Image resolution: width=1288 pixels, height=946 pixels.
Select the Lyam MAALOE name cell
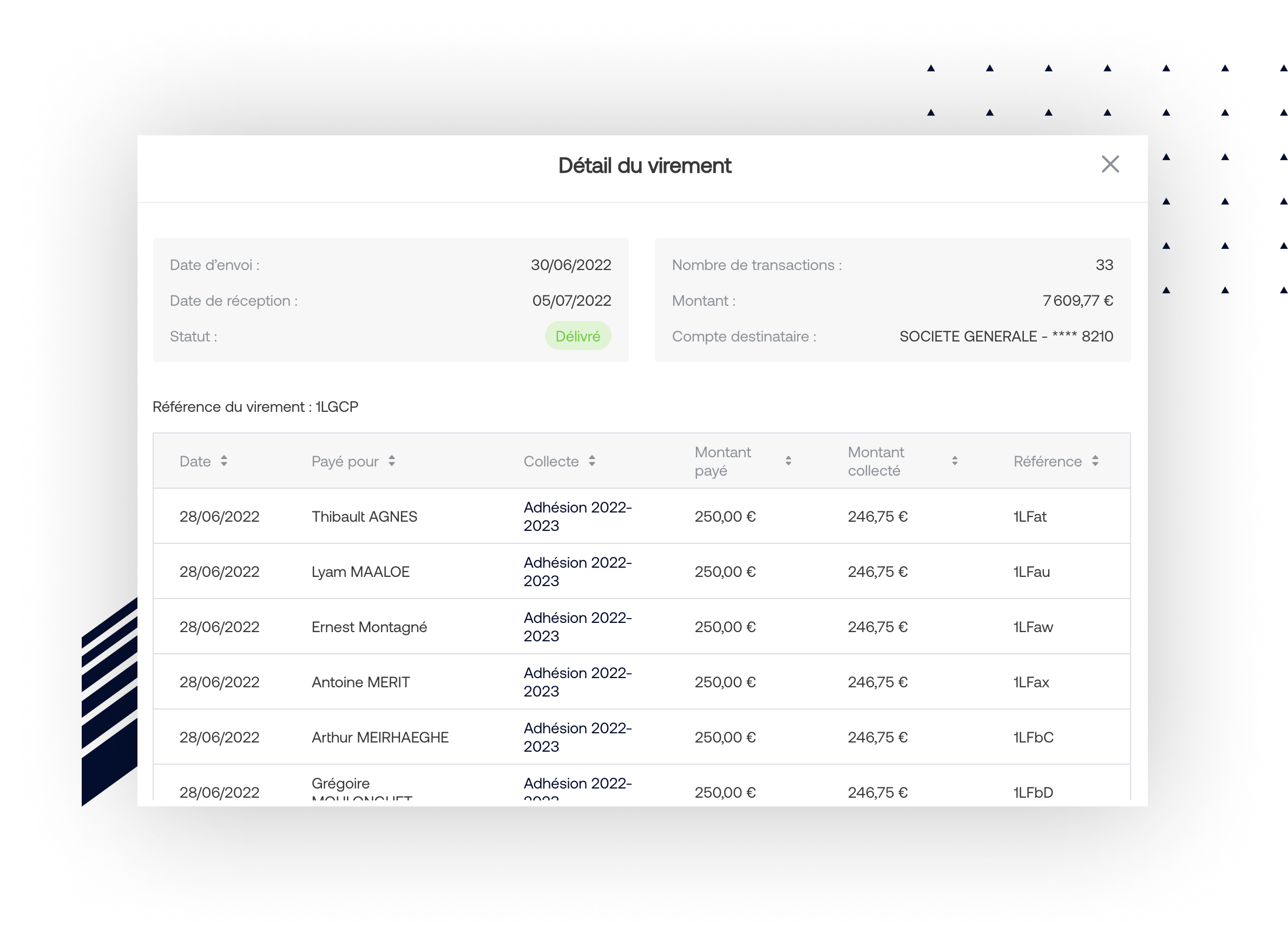[x=360, y=571]
